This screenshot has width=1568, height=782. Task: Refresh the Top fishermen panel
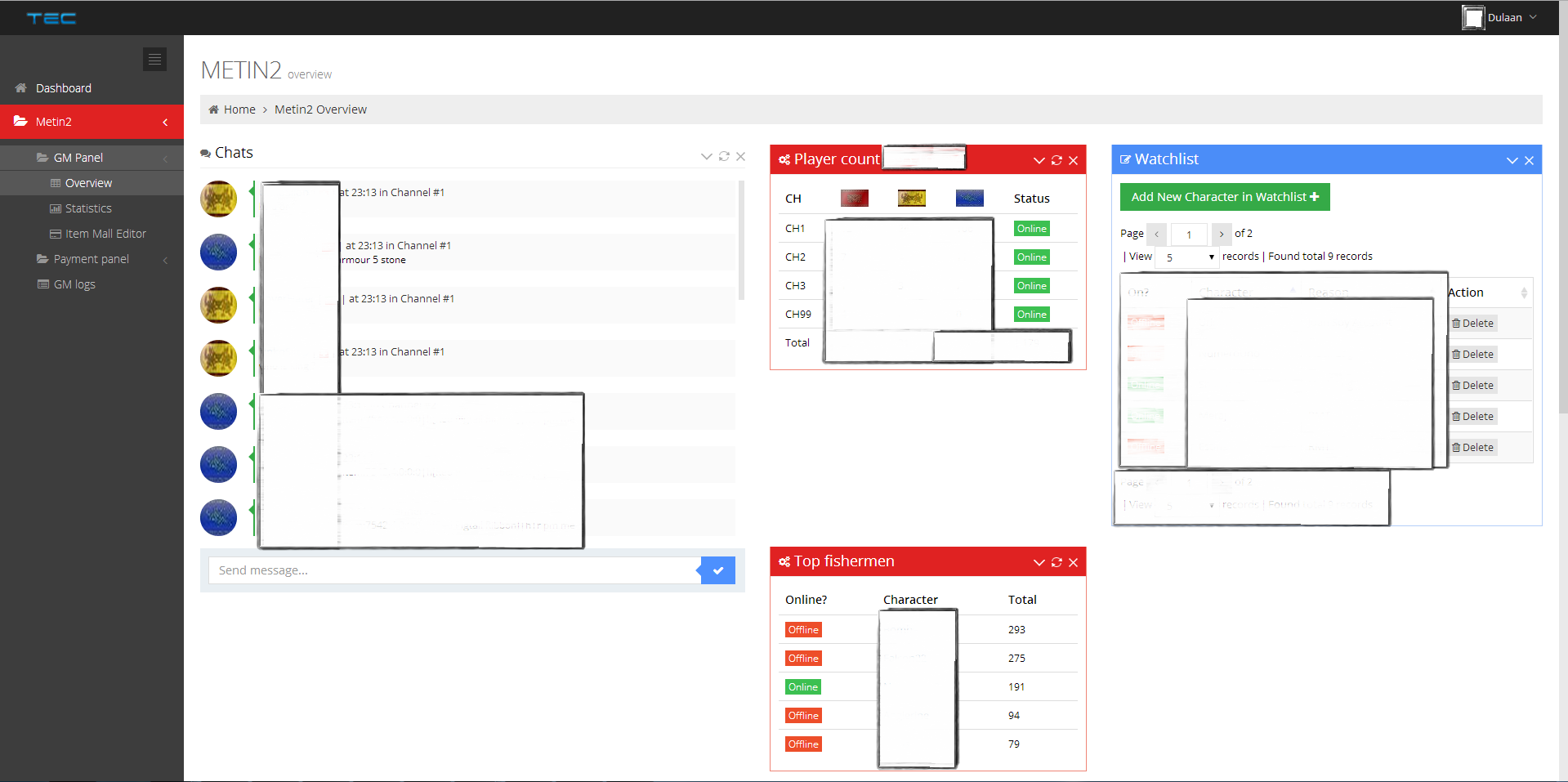pos(1057,562)
